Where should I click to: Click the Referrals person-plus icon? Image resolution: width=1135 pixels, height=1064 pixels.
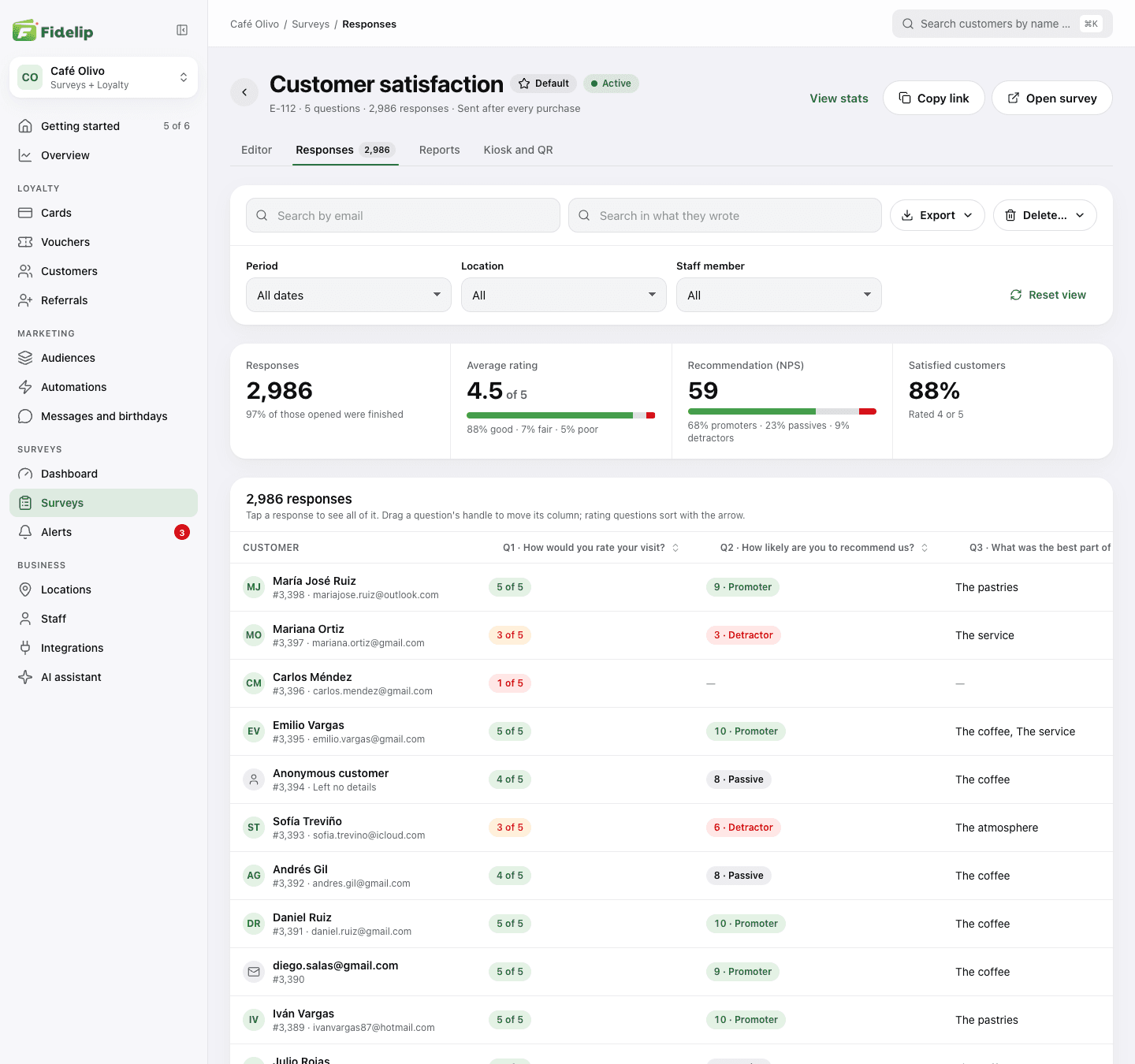[25, 300]
